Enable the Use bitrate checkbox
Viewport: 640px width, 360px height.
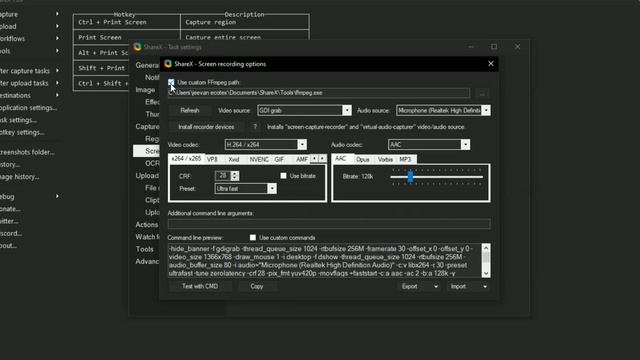click(283, 176)
